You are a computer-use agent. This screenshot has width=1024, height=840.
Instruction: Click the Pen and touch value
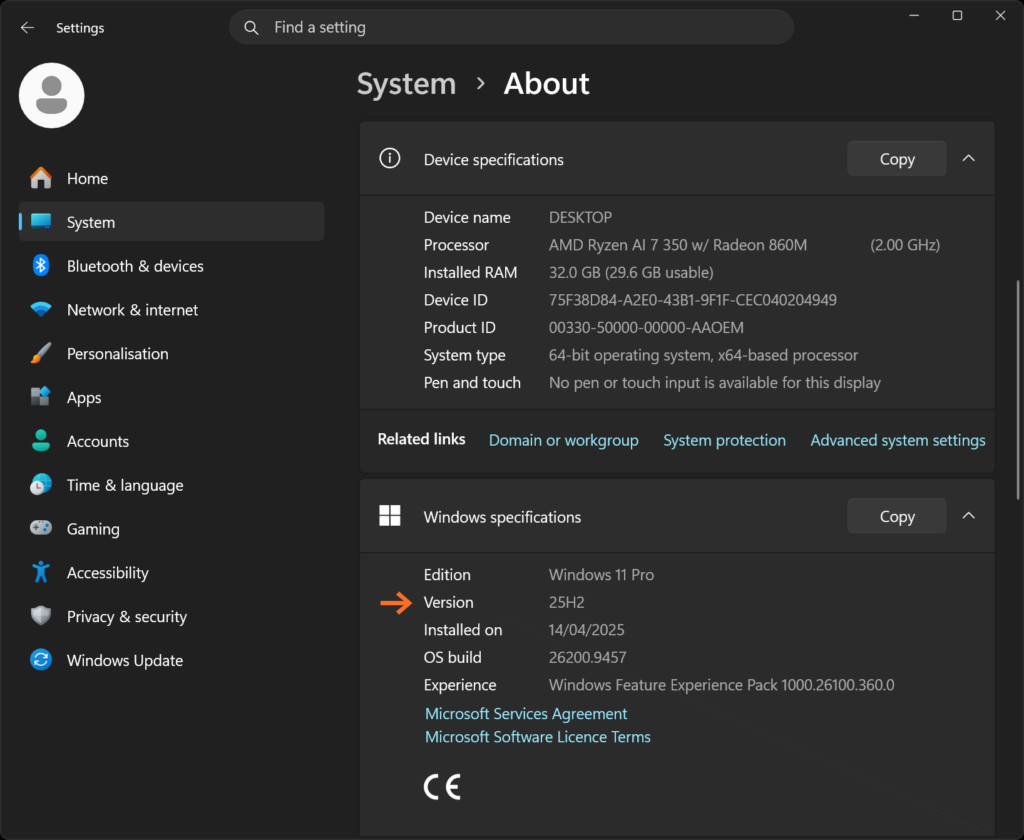[x=714, y=382]
